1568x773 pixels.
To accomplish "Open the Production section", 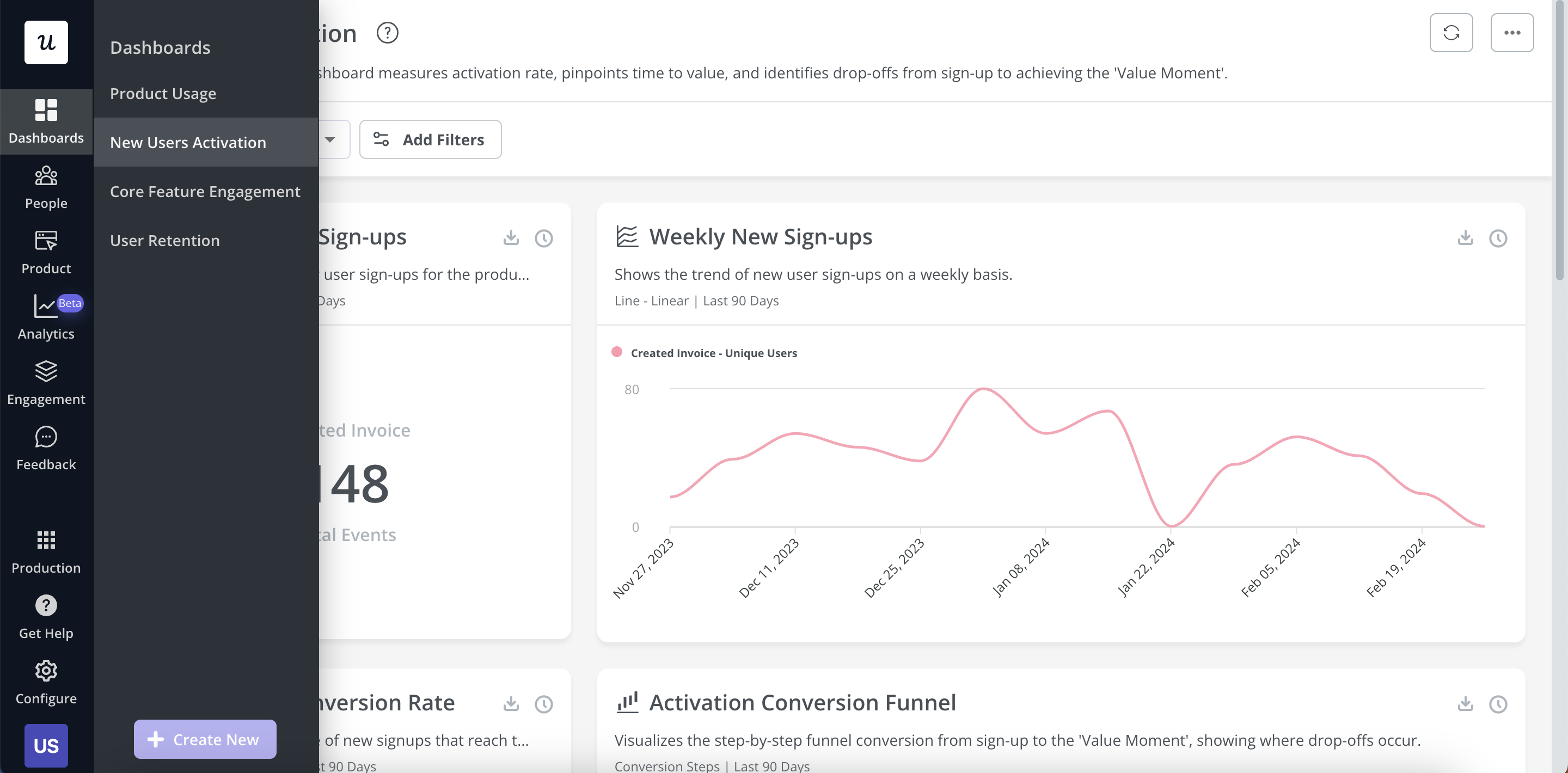I will coord(46,551).
